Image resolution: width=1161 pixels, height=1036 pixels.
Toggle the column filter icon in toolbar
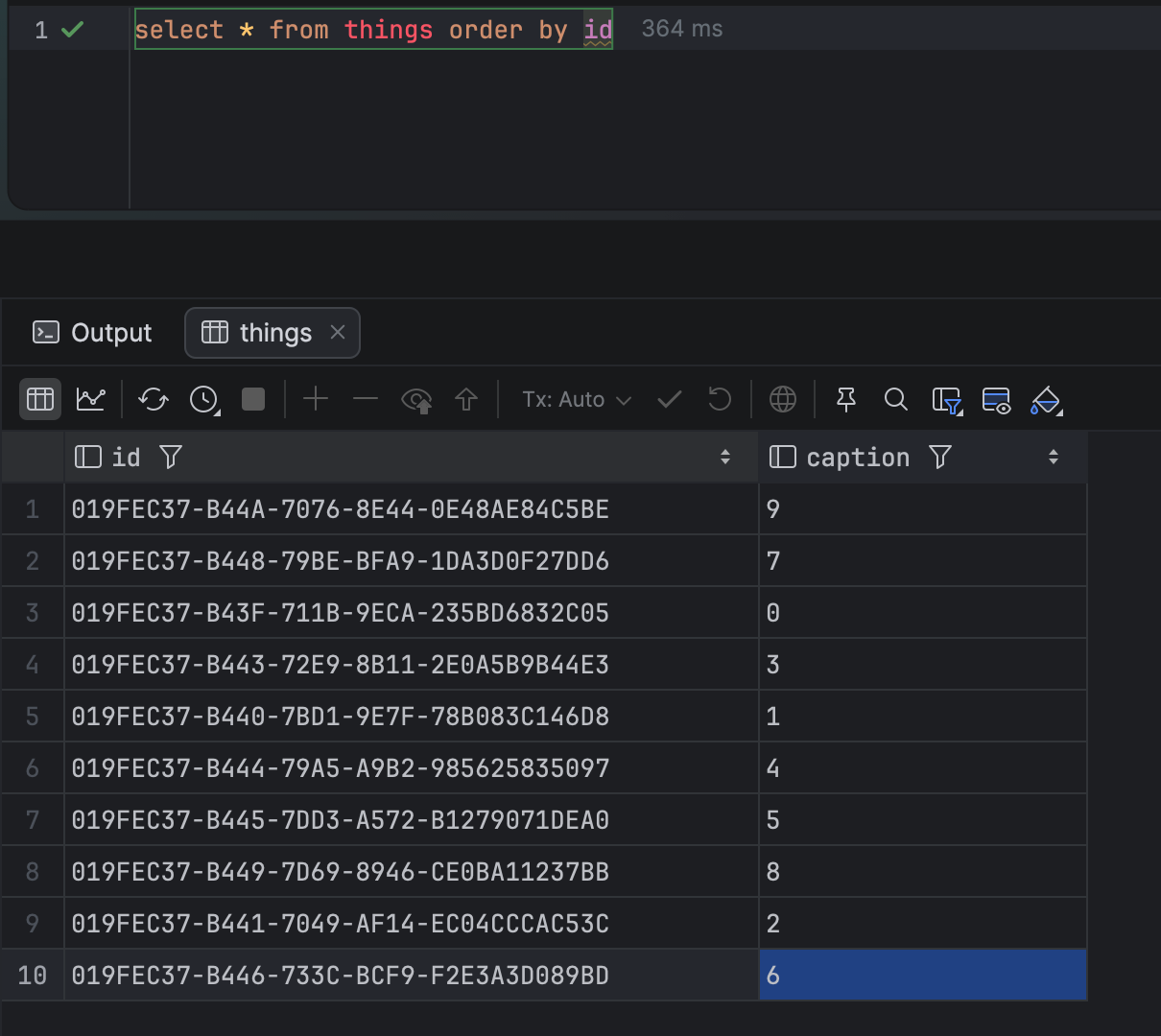click(x=947, y=400)
